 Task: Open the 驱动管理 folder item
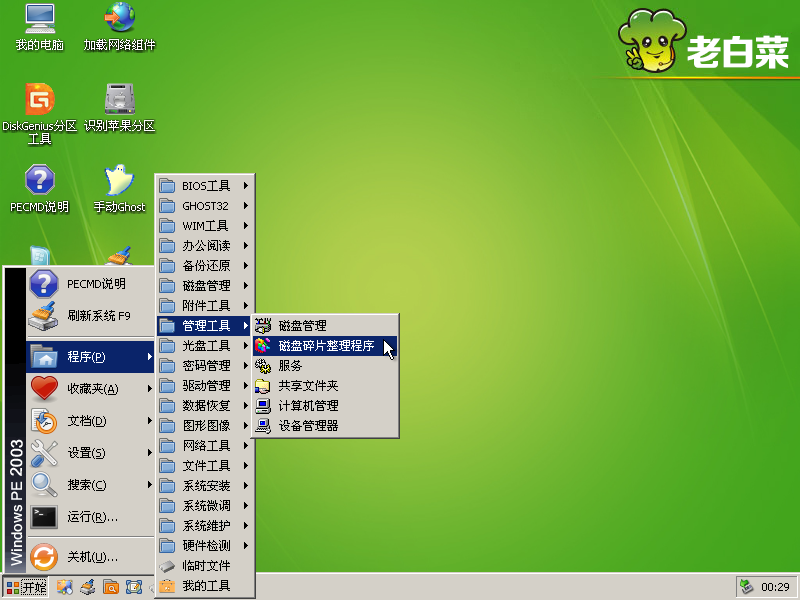coord(205,385)
